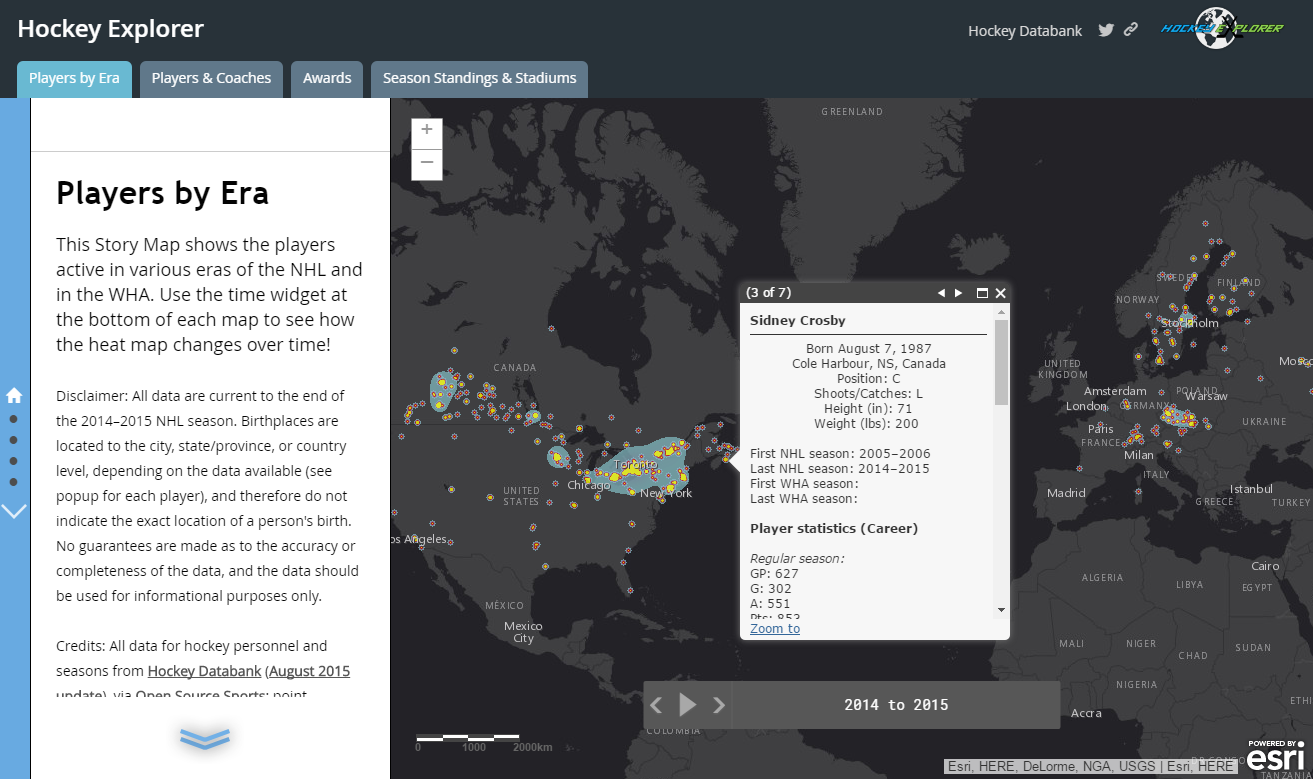
Task: Play the time animation
Action: coord(688,705)
